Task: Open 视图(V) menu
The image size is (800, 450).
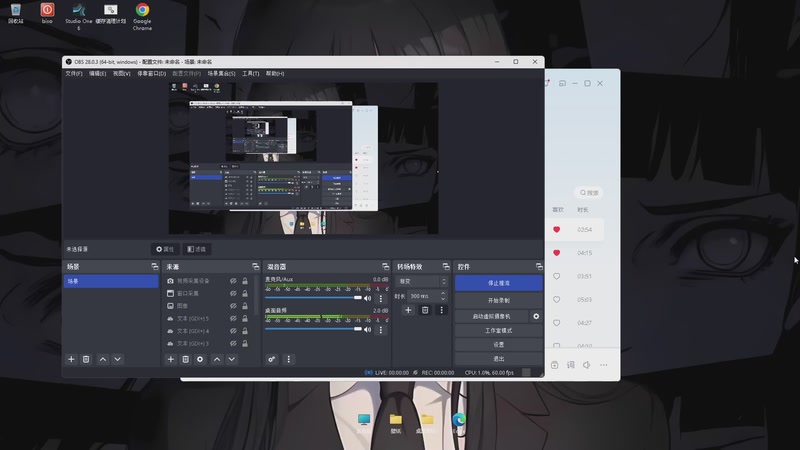Action: coord(121,73)
